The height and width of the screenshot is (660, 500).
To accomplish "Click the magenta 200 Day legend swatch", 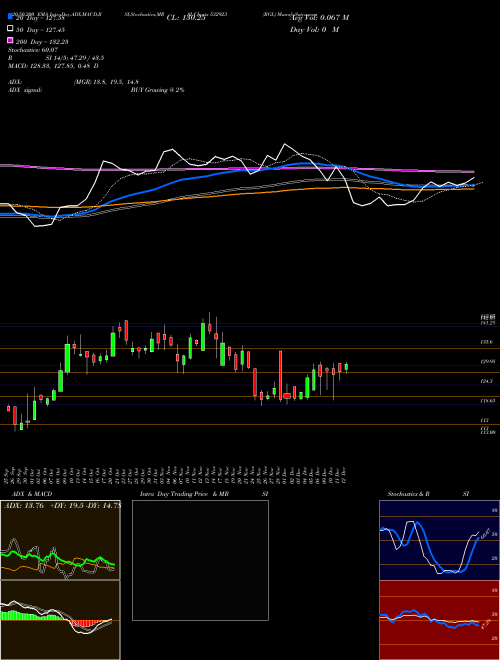I will coord(11,40).
